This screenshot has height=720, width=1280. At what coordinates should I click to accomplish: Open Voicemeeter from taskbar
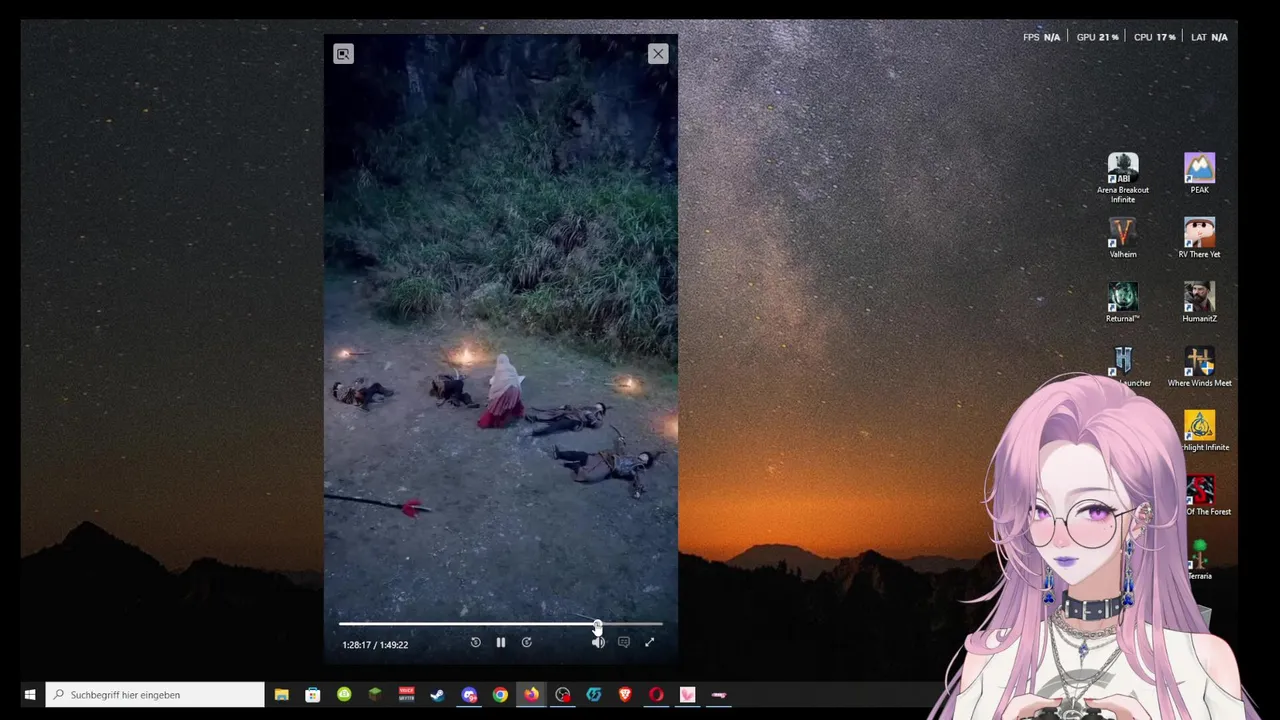click(406, 695)
